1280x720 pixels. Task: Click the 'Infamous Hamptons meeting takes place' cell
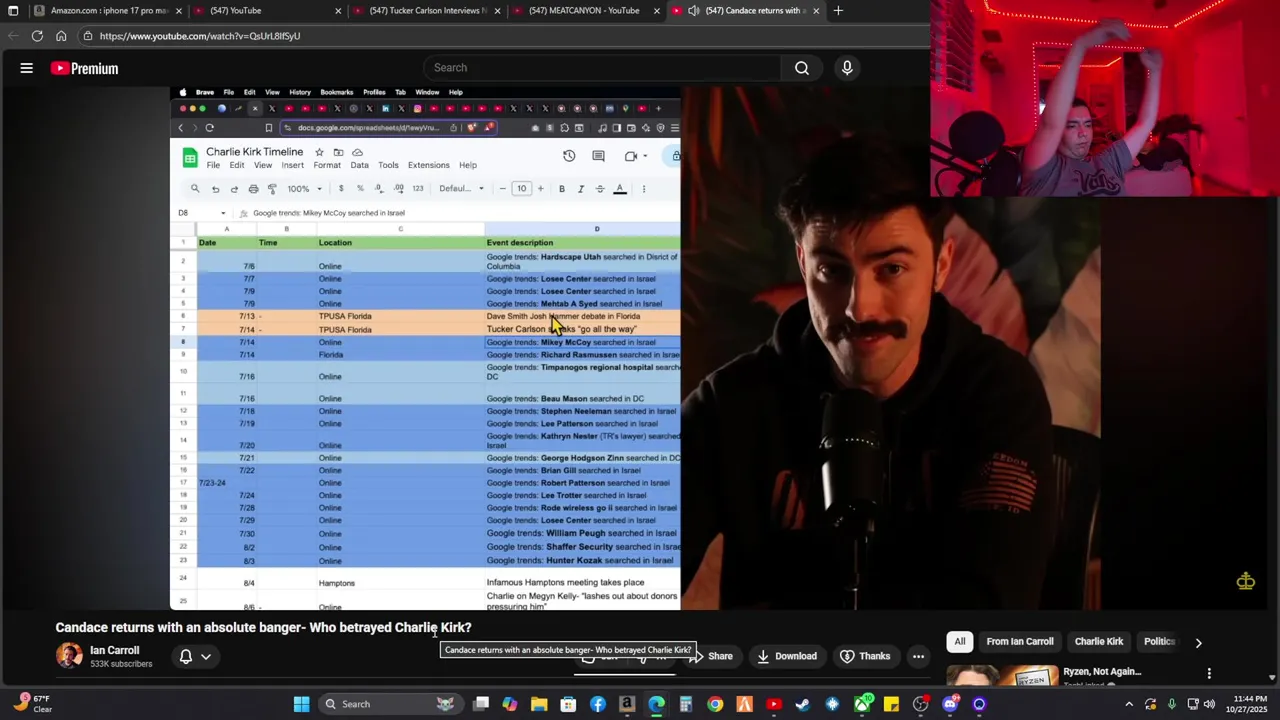(582, 583)
